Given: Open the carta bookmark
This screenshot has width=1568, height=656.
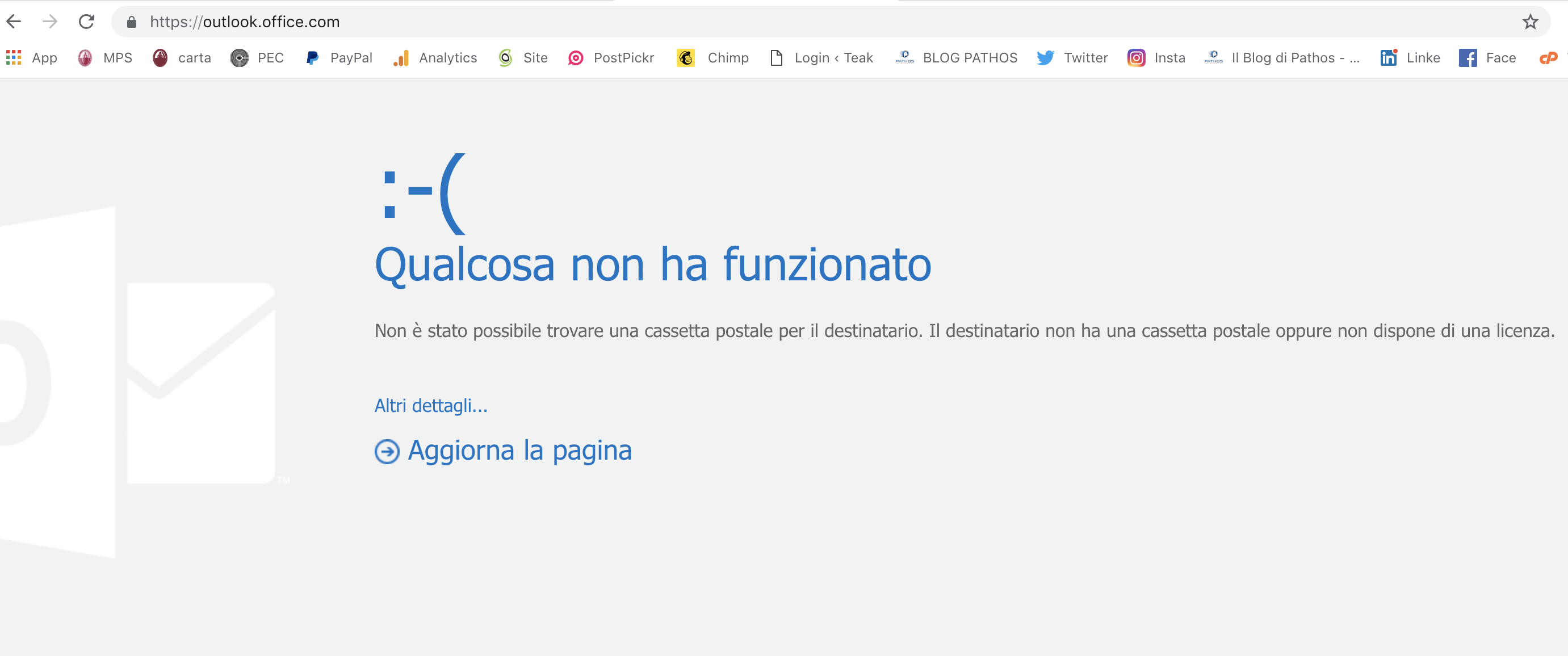Looking at the screenshot, I should pyautogui.click(x=182, y=58).
